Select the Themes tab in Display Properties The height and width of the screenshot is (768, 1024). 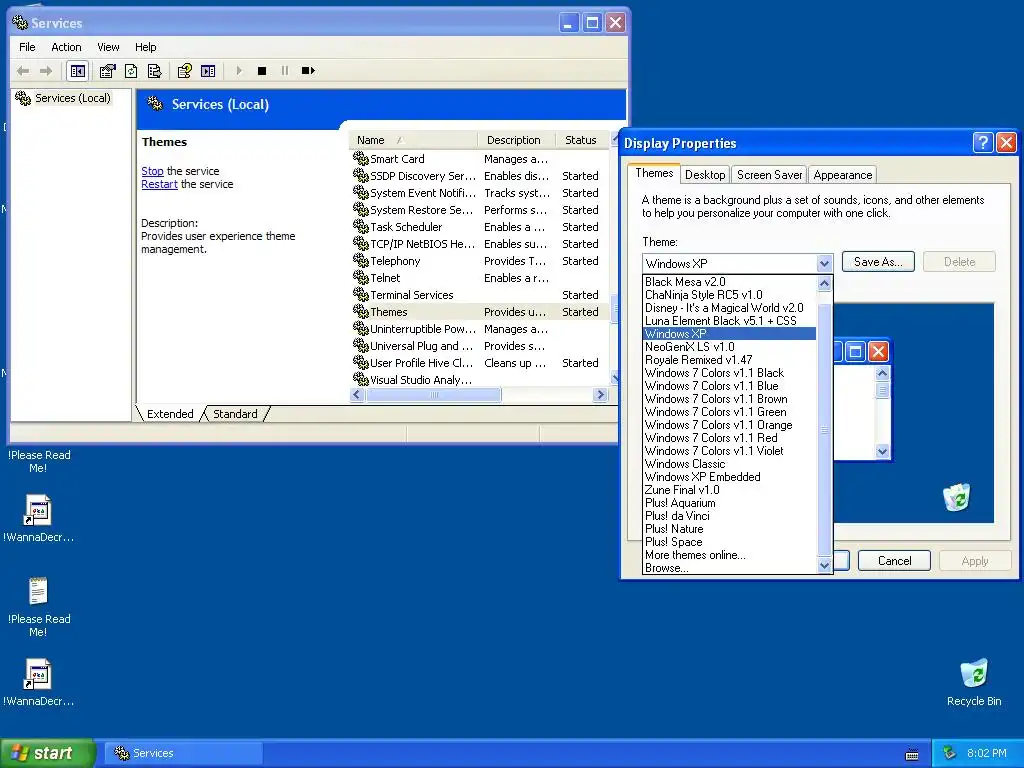tap(654, 173)
